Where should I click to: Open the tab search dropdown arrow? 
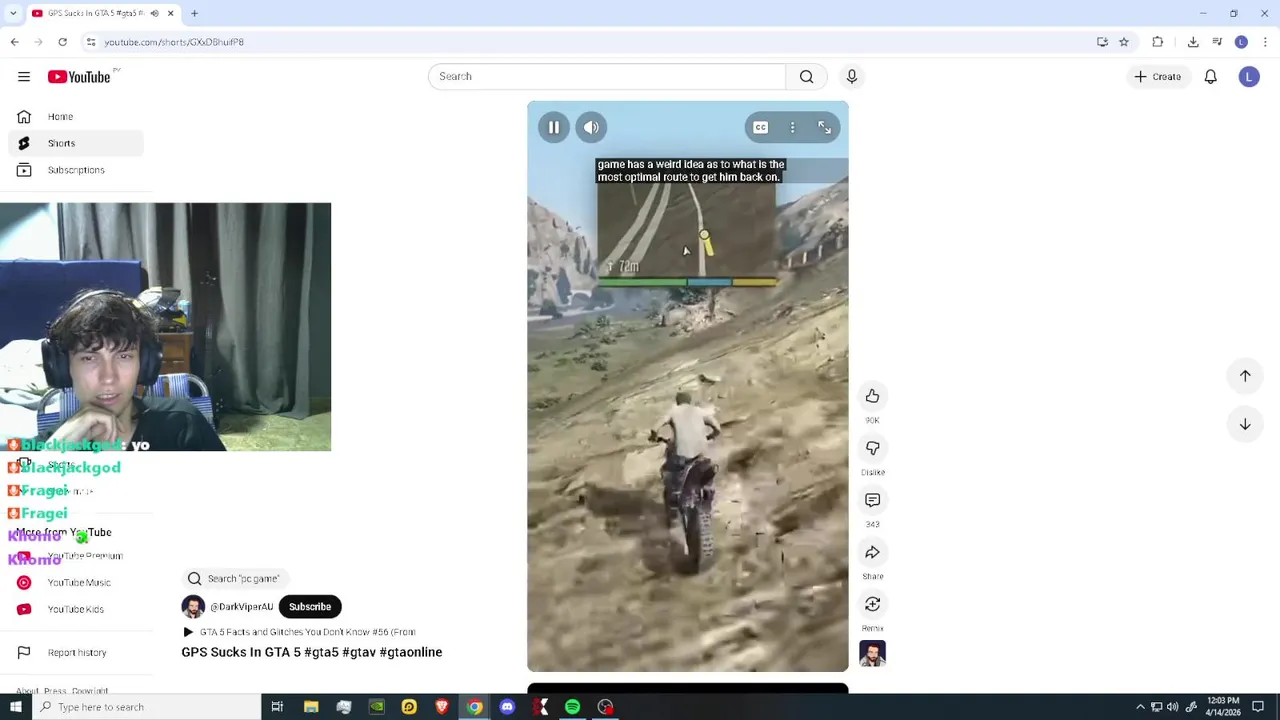pos(13,13)
